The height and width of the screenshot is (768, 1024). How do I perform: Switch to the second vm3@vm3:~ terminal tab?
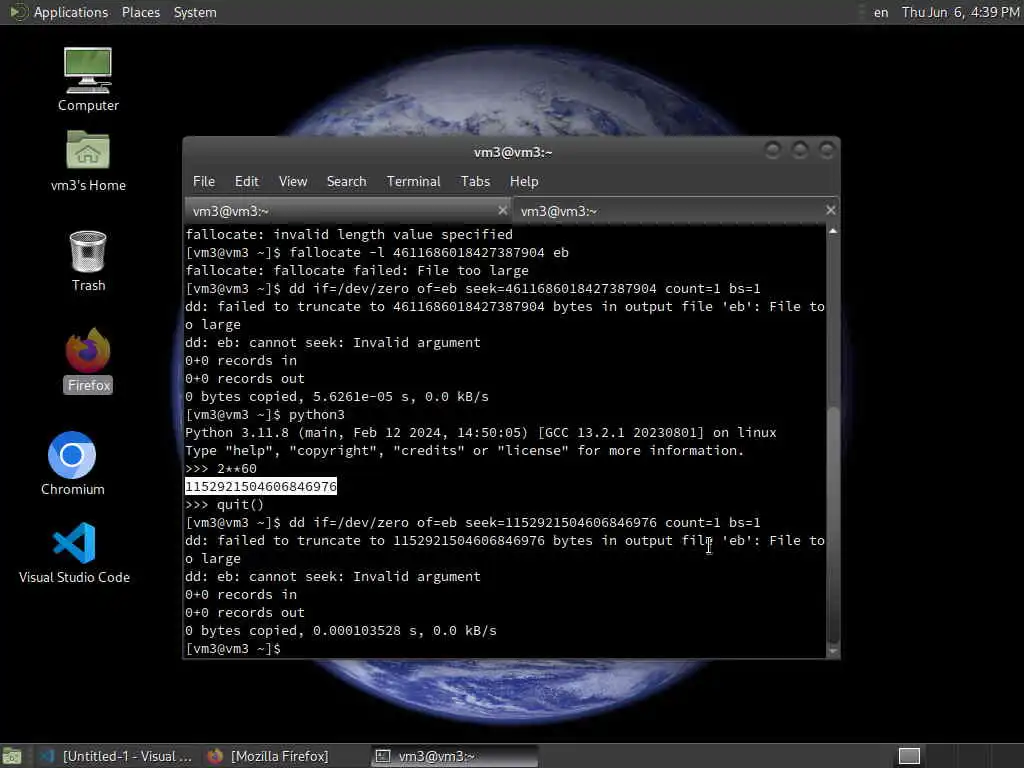675,211
